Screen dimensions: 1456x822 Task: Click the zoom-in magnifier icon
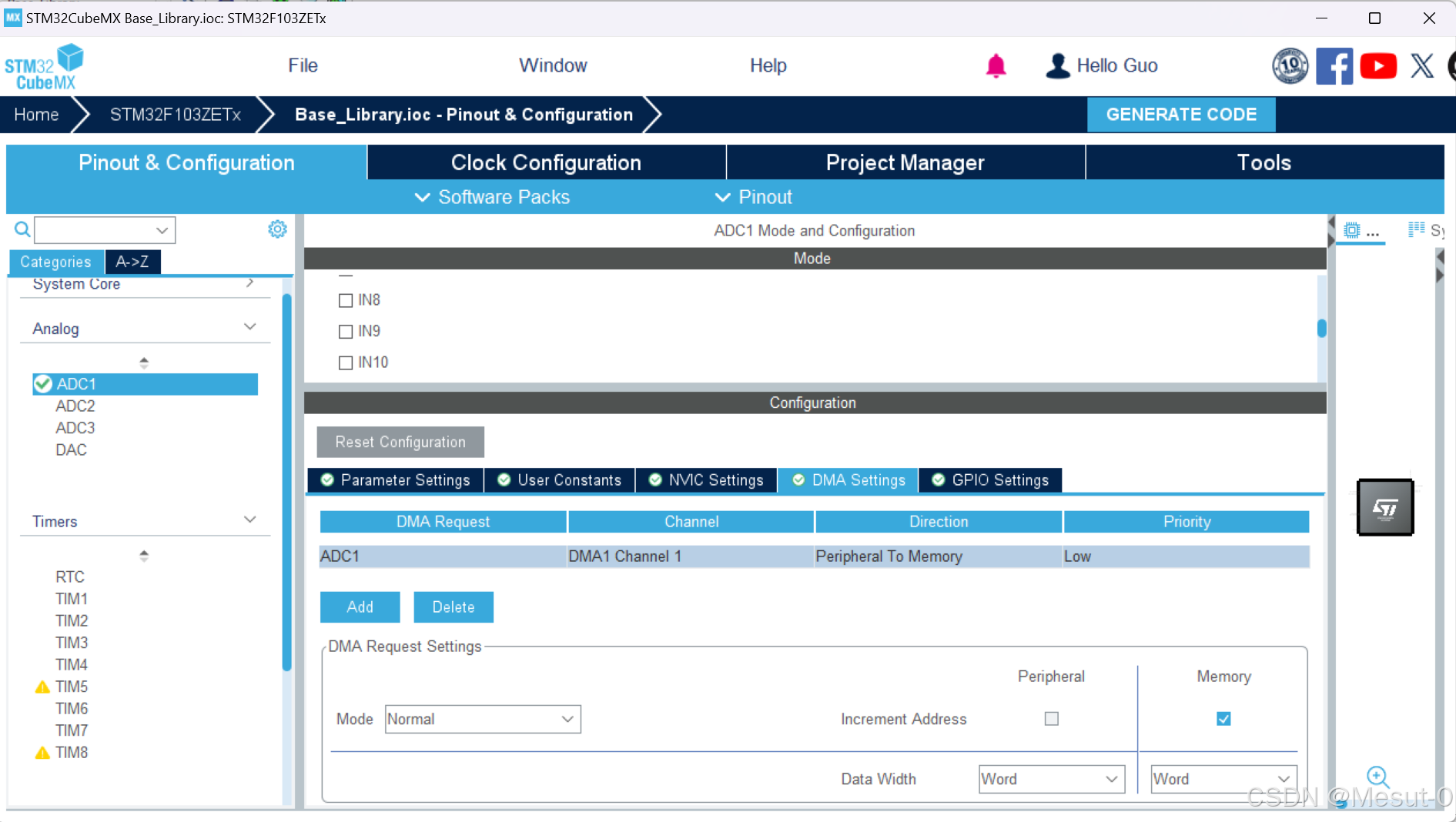1377,777
